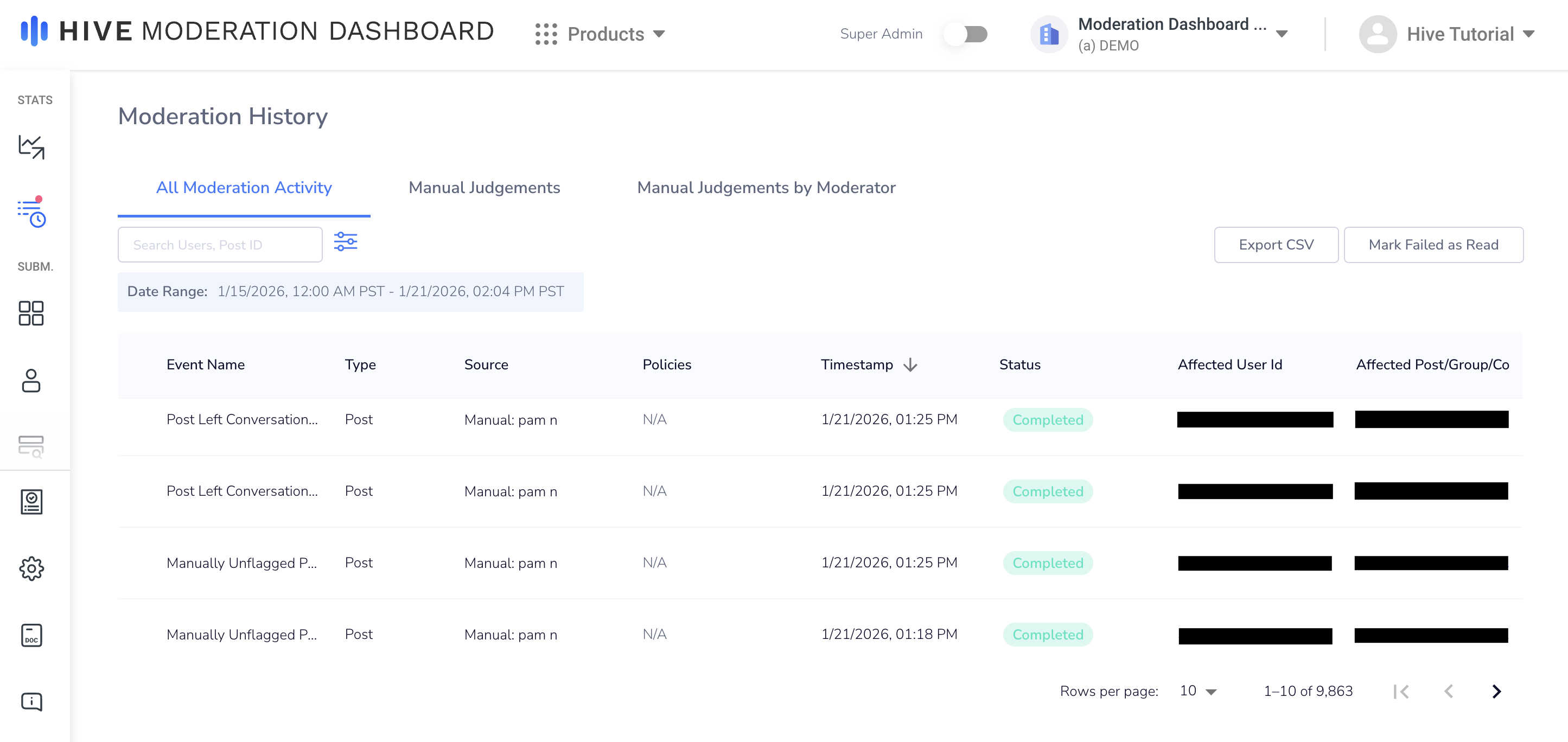The width and height of the screenshot is (1568, 742).
Task: Go to next page of results
Action: (x=1496, y=692)
